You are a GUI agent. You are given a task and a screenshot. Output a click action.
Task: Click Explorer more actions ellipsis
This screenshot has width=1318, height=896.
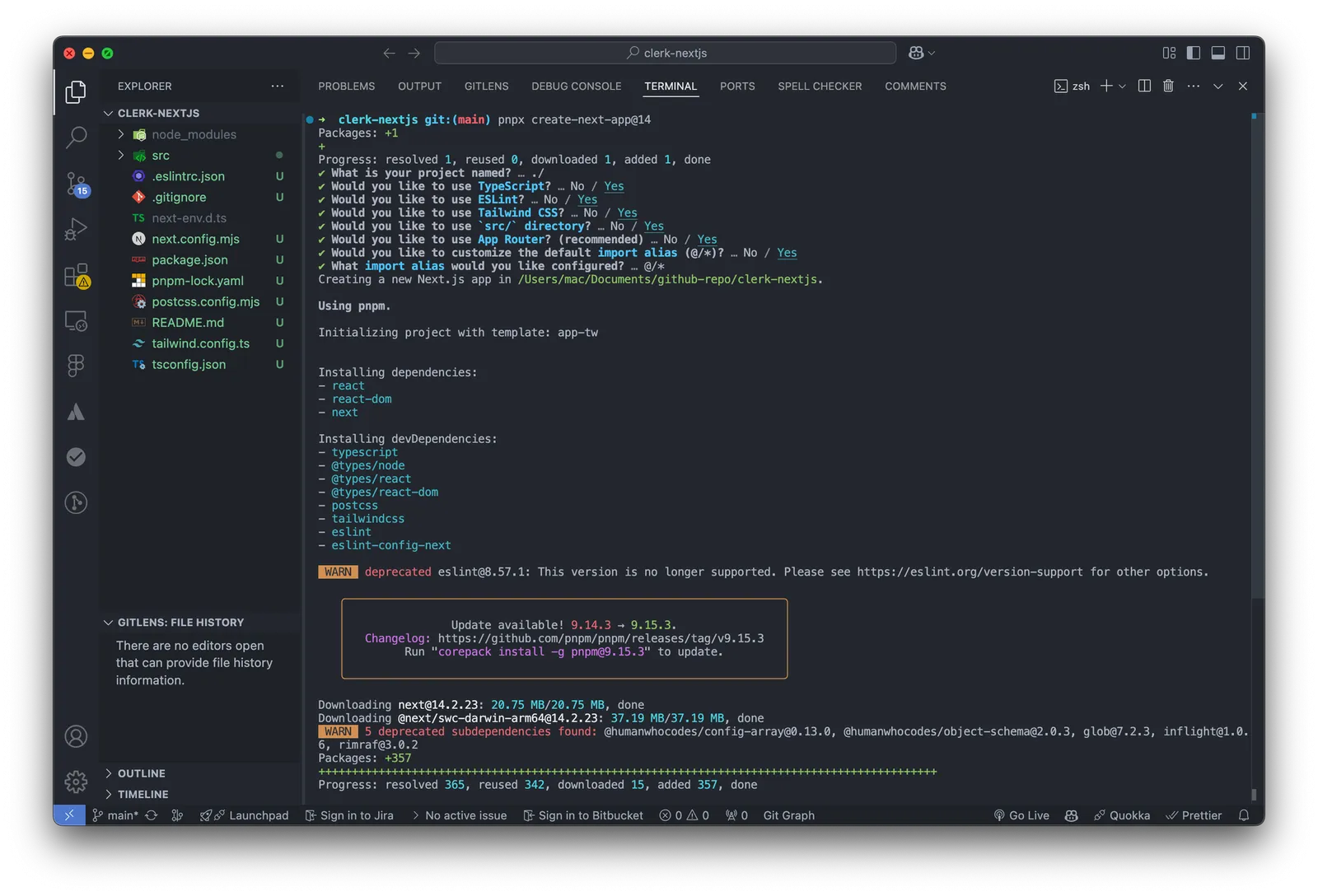tap(278, 86)
